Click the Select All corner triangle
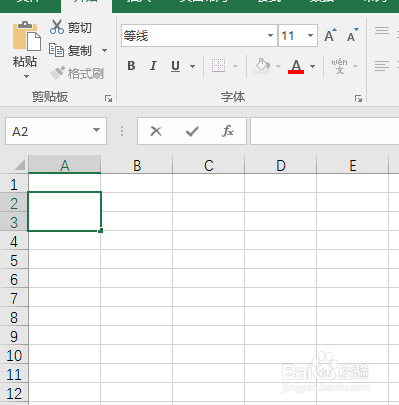 (x=19, y=165)
